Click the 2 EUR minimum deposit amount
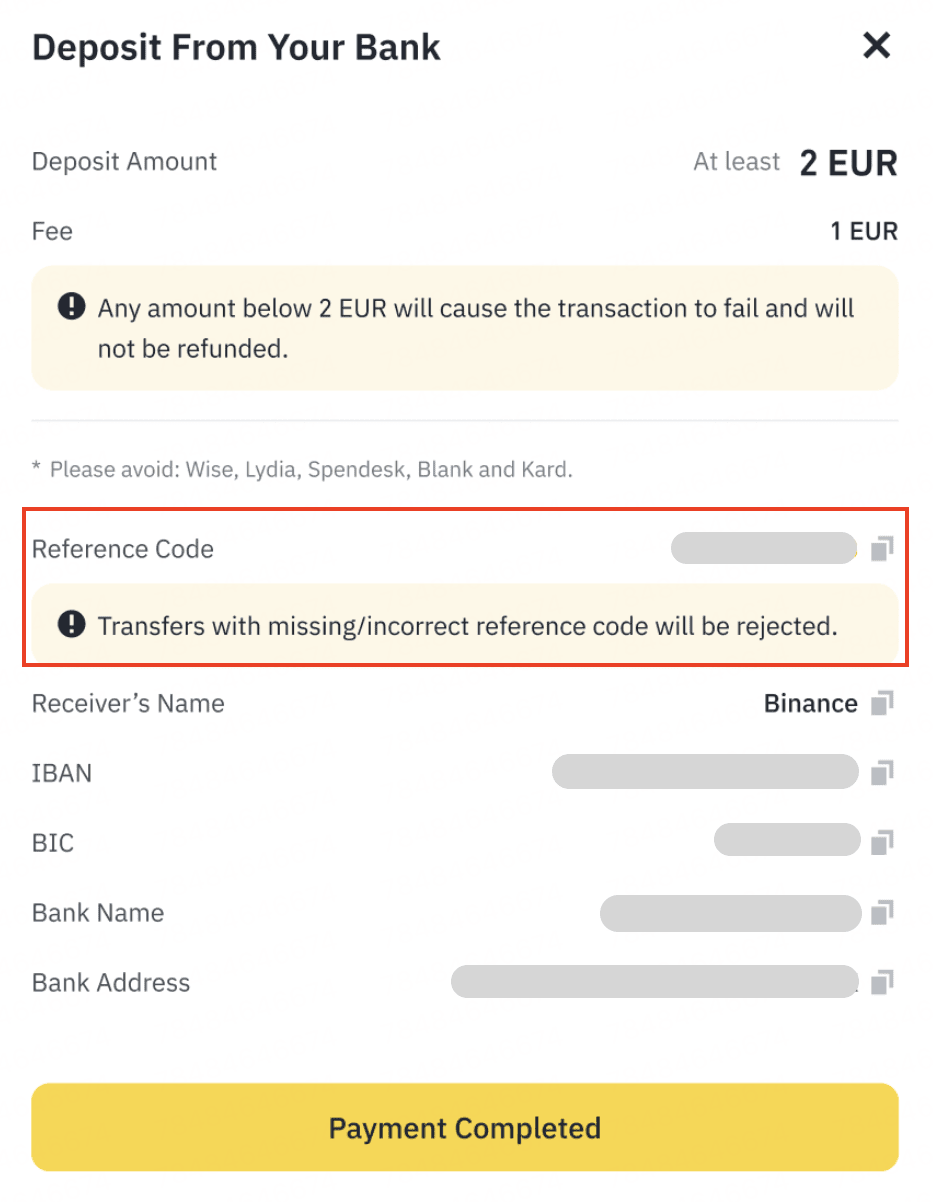The width and height of the screenshot is (934, 1202). tap(848, 162)
